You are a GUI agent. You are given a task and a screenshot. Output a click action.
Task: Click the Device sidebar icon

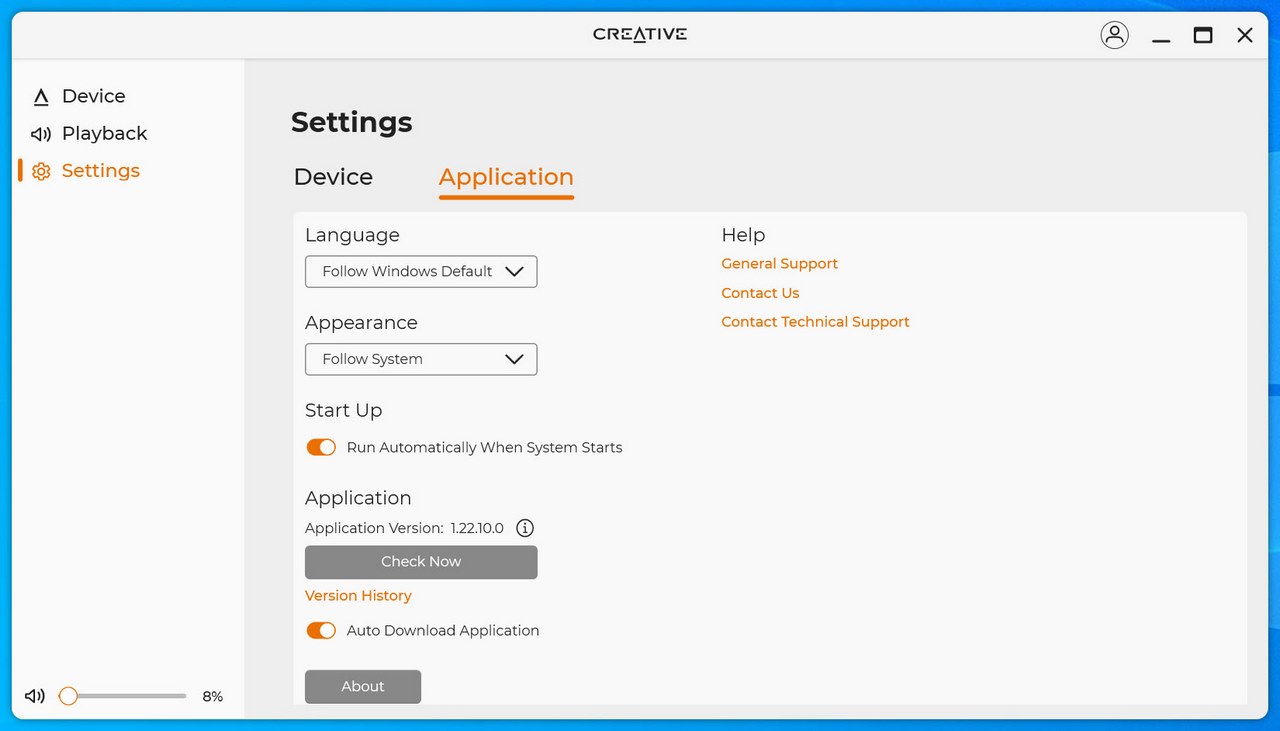click(x=41, y=97)
